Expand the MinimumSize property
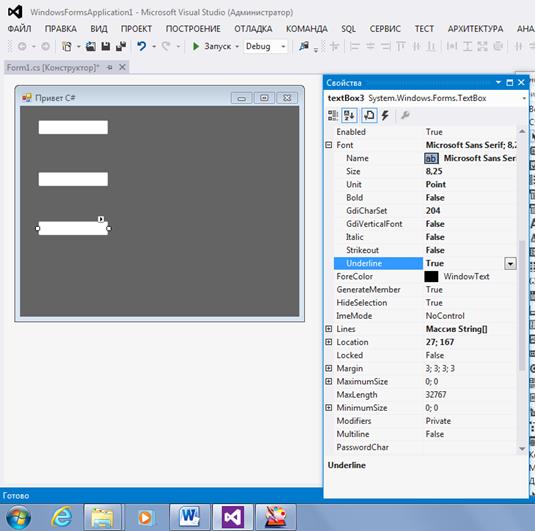 pyautogui.click(x=329, y=408)
